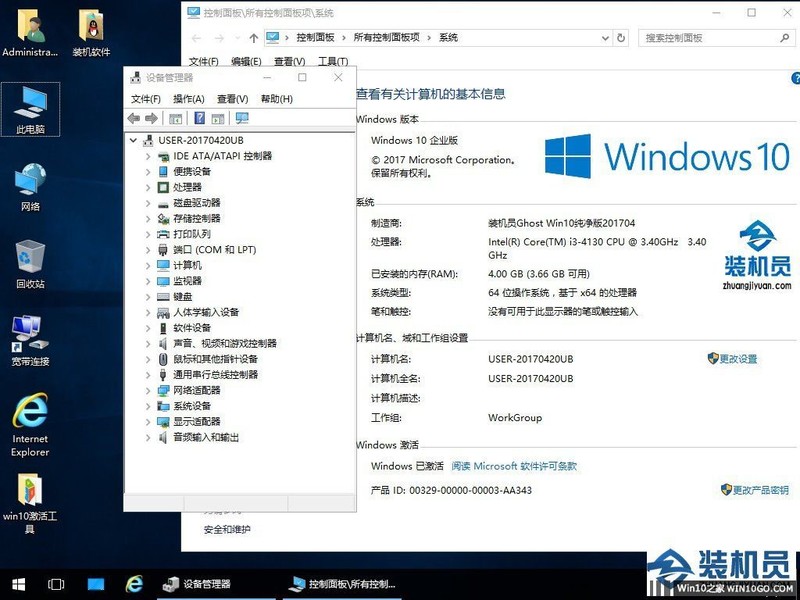The height and width of the screenshot is (600, 800).
Task: Select the 音频输入和输出 tree item
Action: (x=206, y=437)
